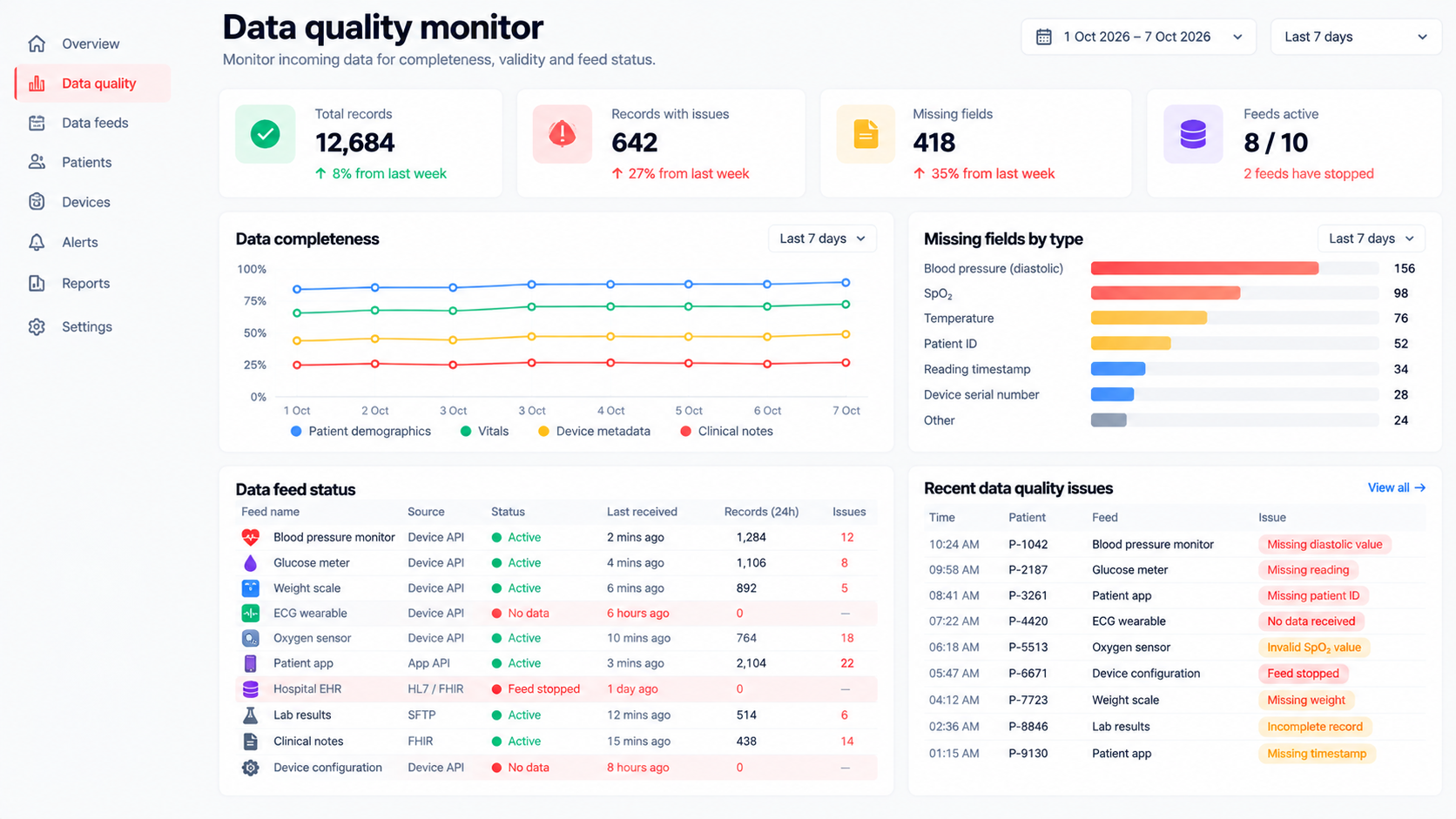This screenshot has width=1456, height=819.
Task: Click the Data feeds calendar icon
Action: pyautogui.click(x=37, y=123)
